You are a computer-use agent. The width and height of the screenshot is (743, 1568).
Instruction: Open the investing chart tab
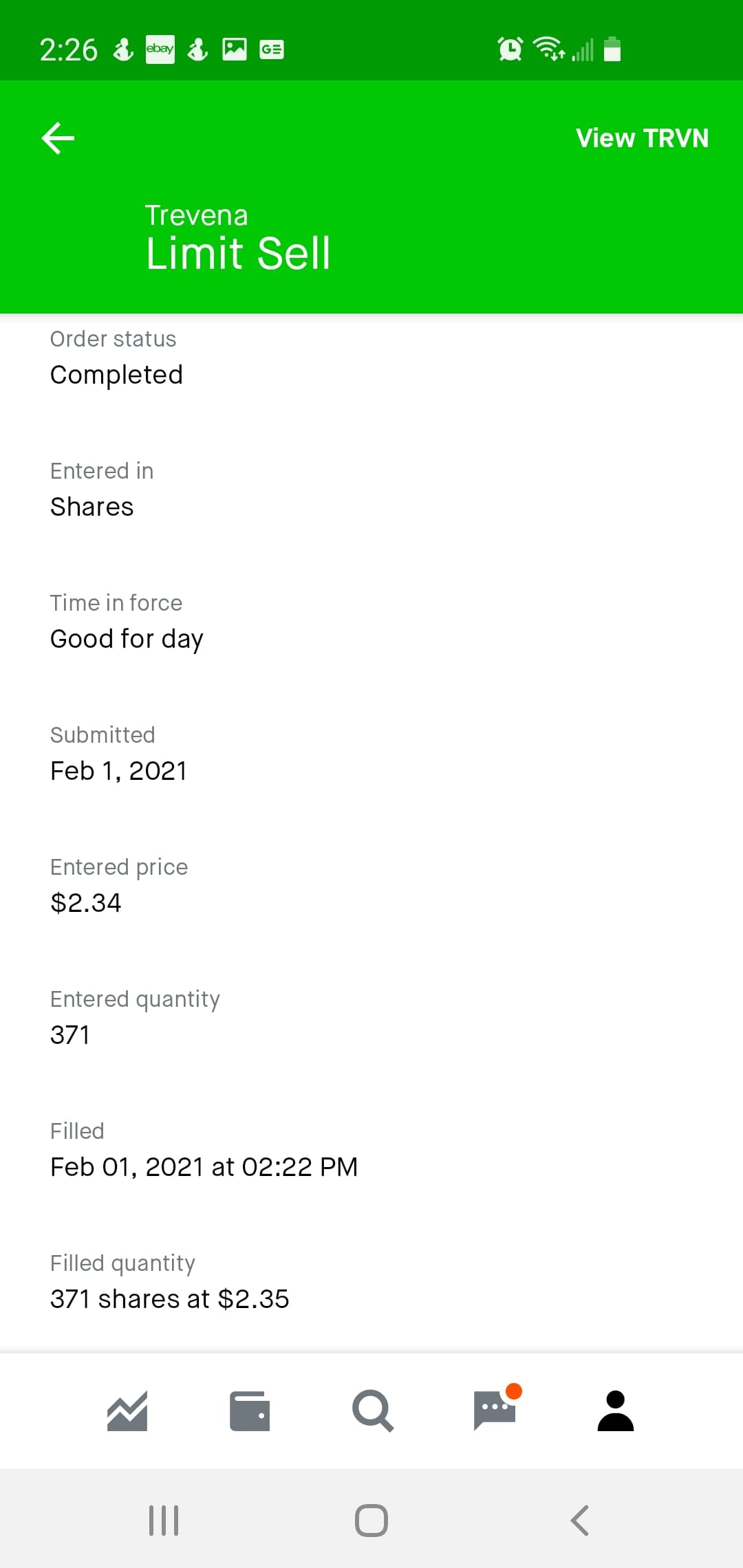(127, 1411)
